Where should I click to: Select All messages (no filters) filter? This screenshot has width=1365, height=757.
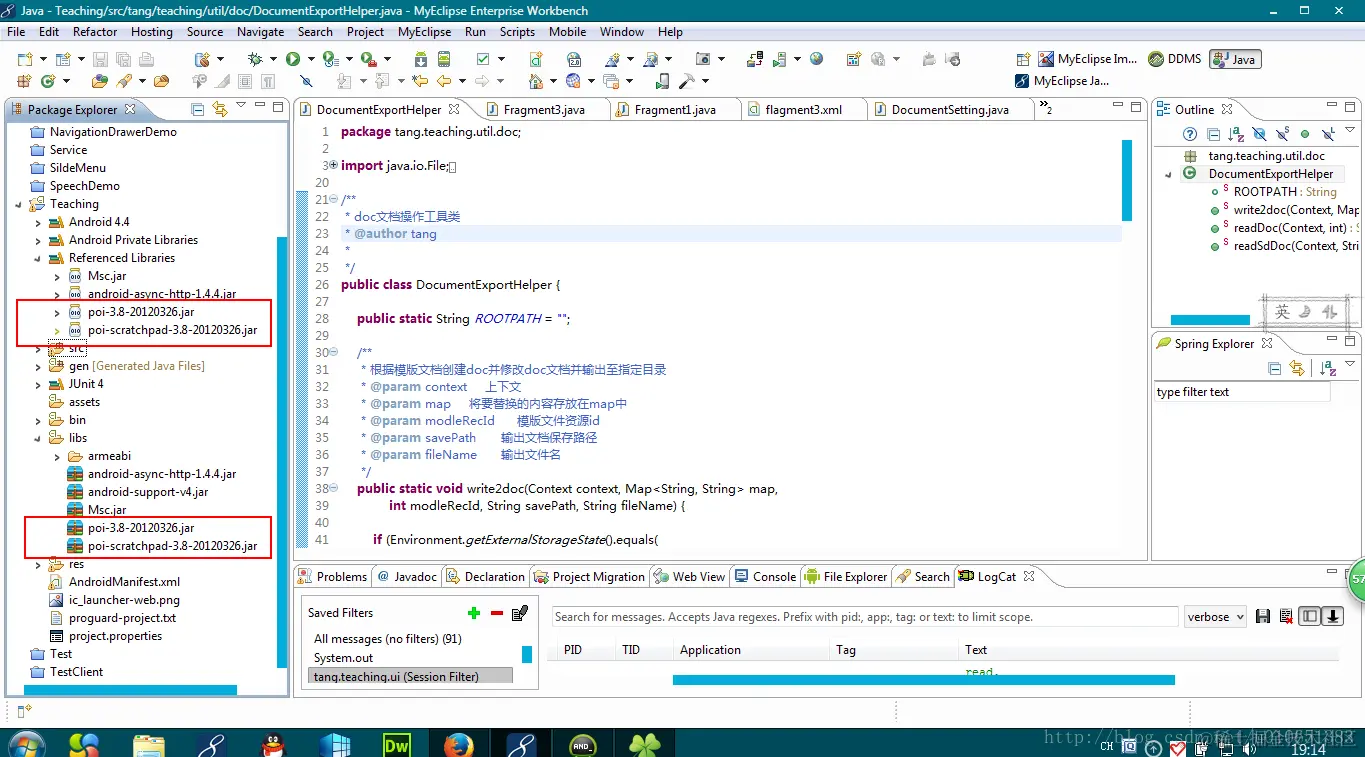tap(388, 639)
